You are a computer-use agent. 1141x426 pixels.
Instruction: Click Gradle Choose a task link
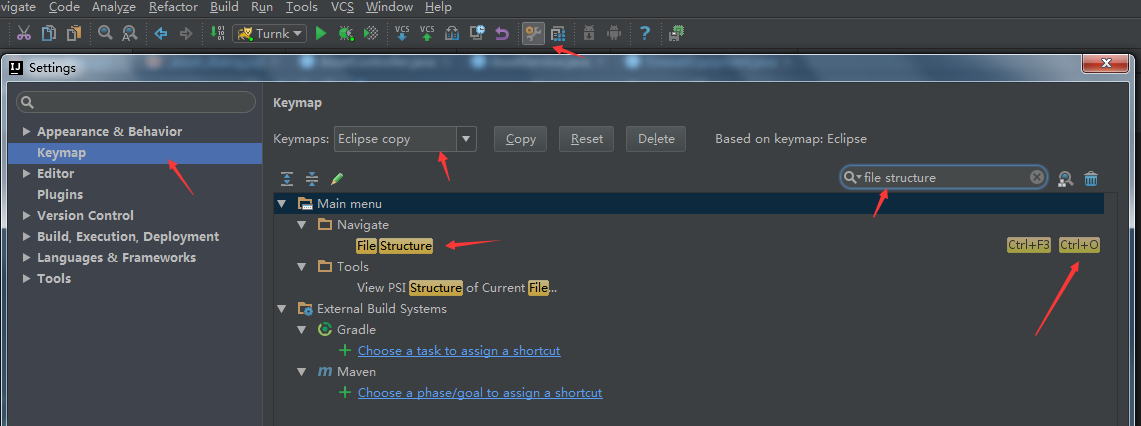click(459, 351)
